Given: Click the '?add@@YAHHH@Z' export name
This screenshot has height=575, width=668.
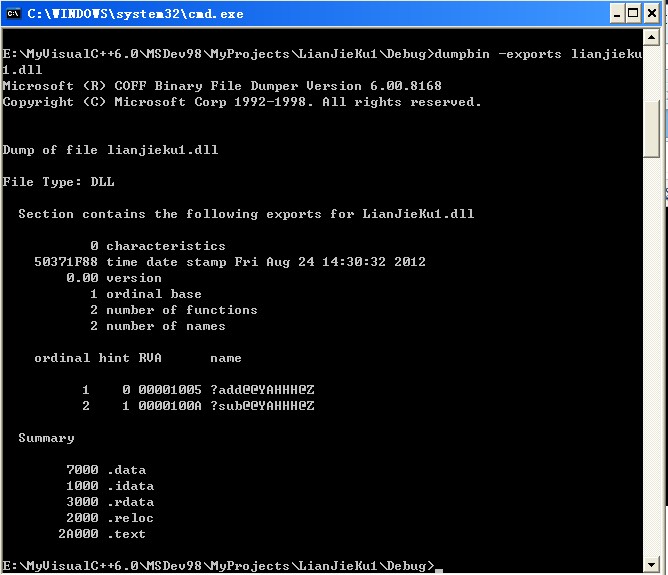Looking at the screenshot, I should (x=262, y=390).
